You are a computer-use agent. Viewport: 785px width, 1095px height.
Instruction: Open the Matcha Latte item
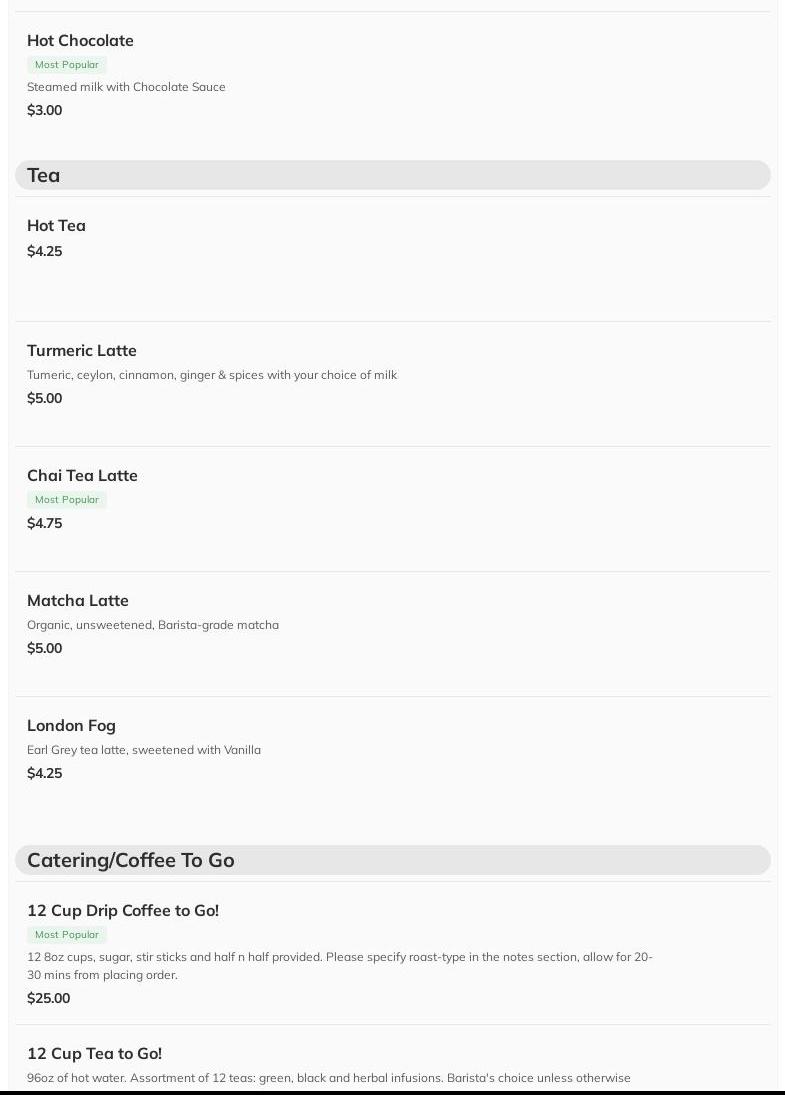(x=78, y=601)
